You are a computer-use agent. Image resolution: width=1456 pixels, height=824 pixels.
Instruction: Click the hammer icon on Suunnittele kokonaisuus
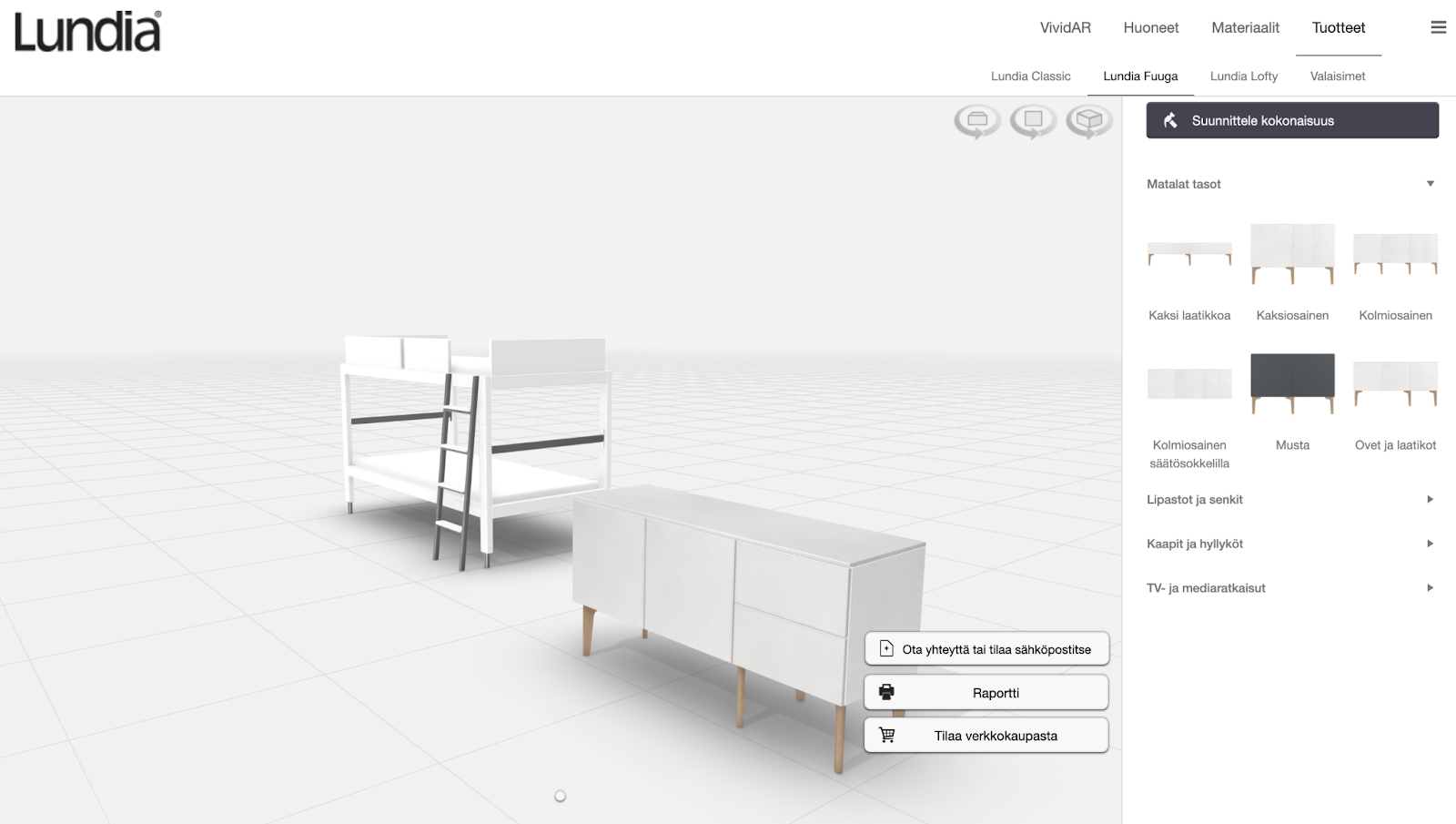point(1169,119)
